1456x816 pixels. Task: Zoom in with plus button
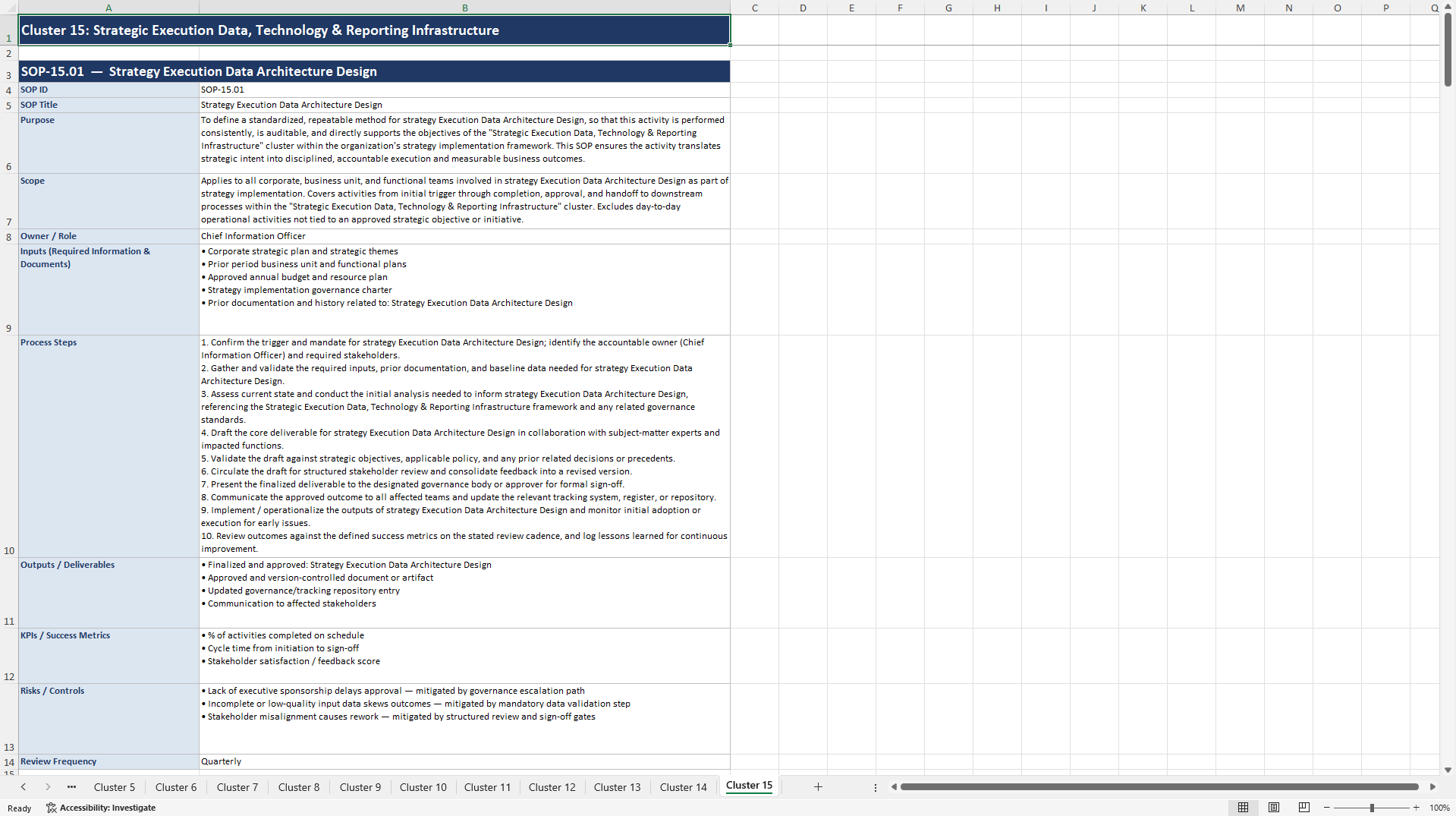(x=1416, y=808)
